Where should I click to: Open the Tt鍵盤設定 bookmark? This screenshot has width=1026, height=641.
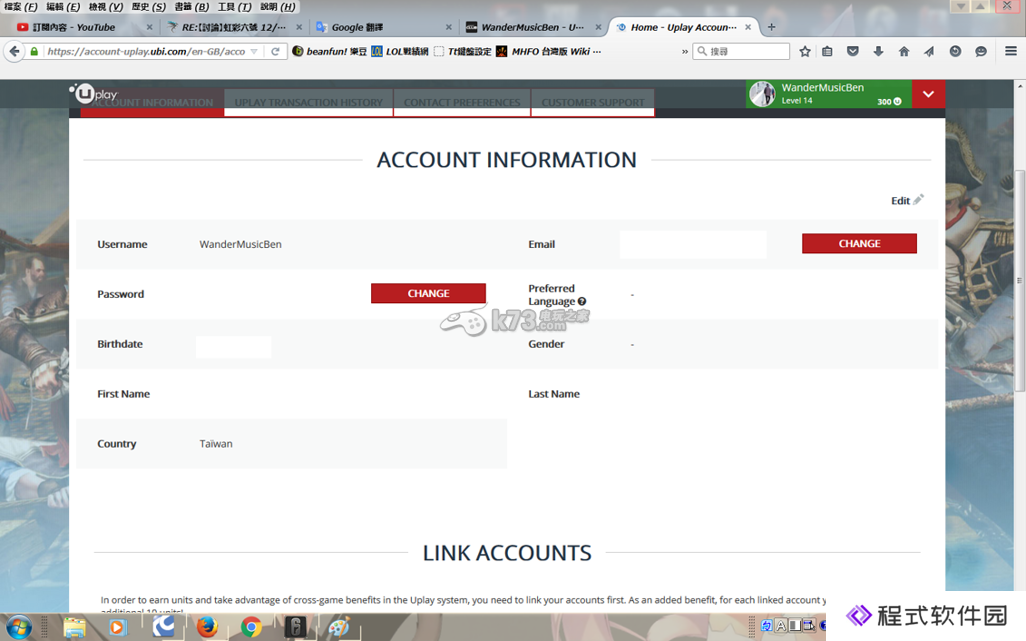463,51
